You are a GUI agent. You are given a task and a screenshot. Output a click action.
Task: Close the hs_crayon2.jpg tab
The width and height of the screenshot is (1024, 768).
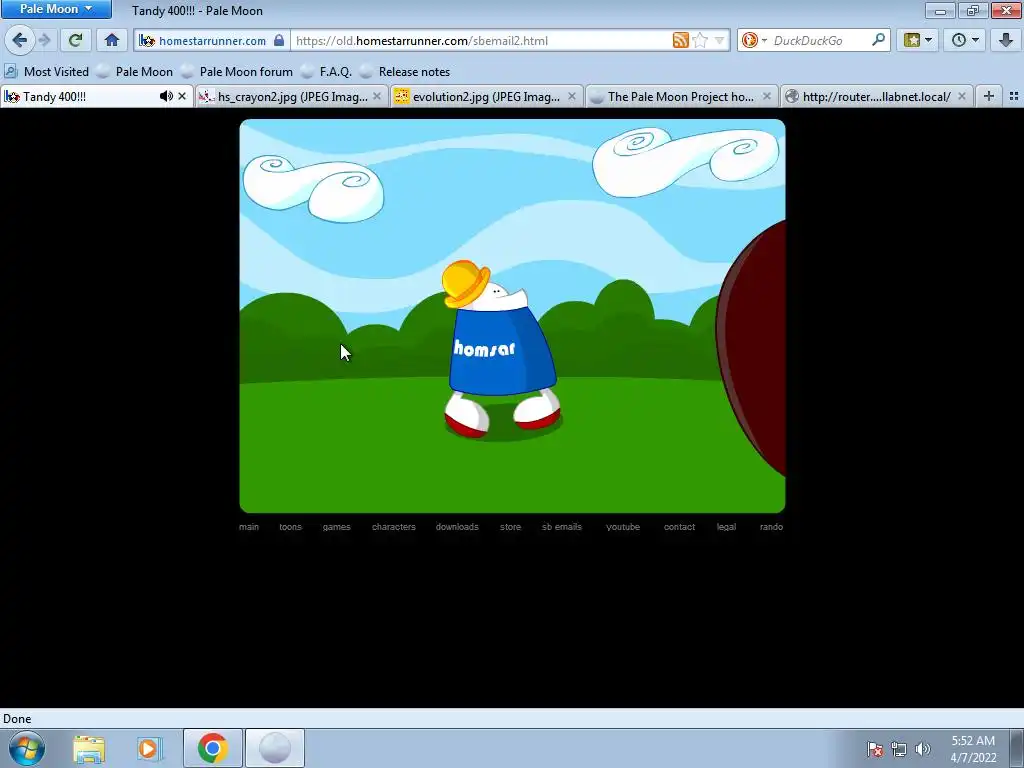[377, 97]
